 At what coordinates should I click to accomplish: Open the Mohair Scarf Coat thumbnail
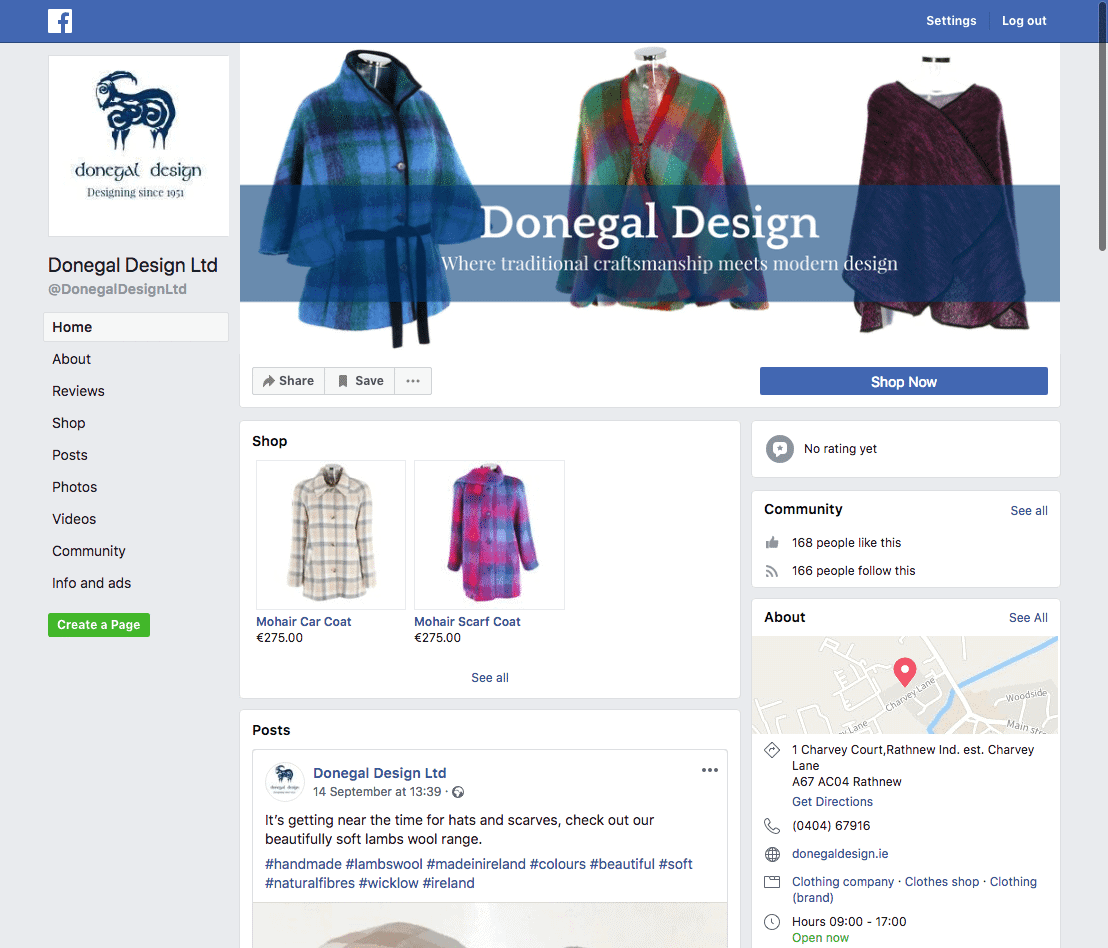coord(489,535)
